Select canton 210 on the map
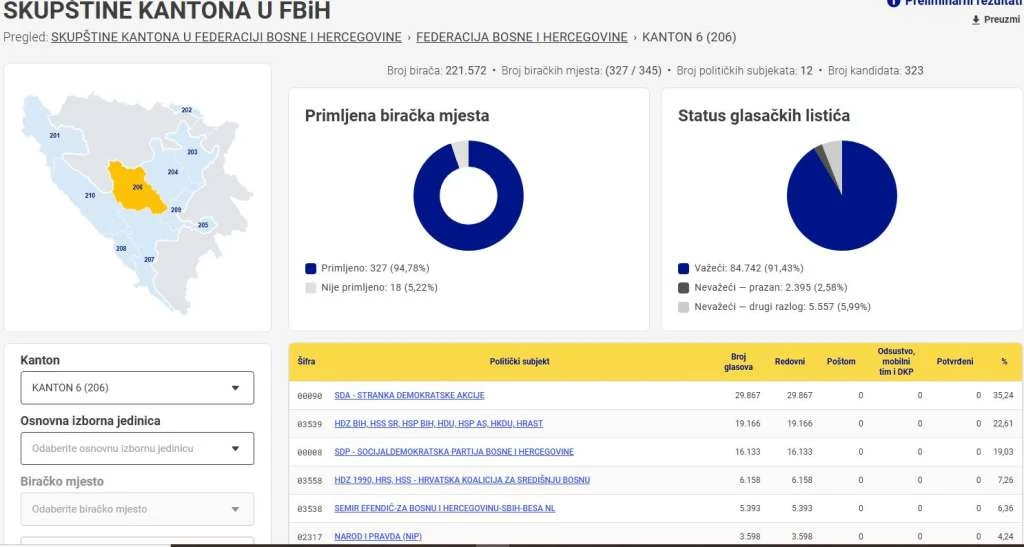 click(x=90, y=195)
